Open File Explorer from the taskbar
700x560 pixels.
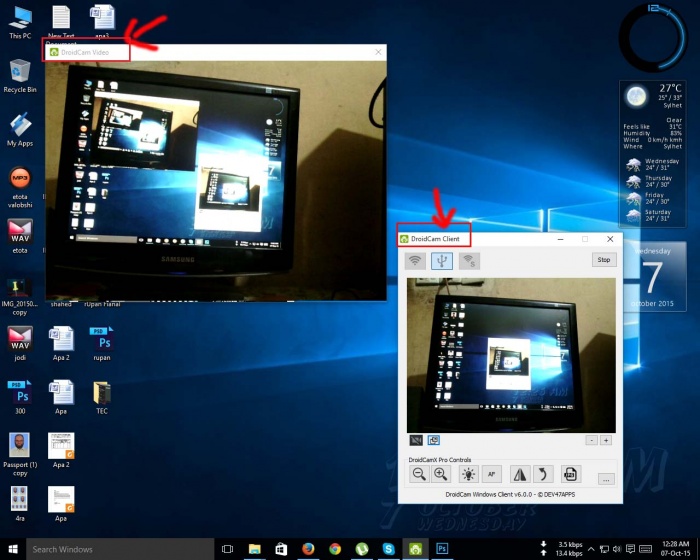coord(254,549)
